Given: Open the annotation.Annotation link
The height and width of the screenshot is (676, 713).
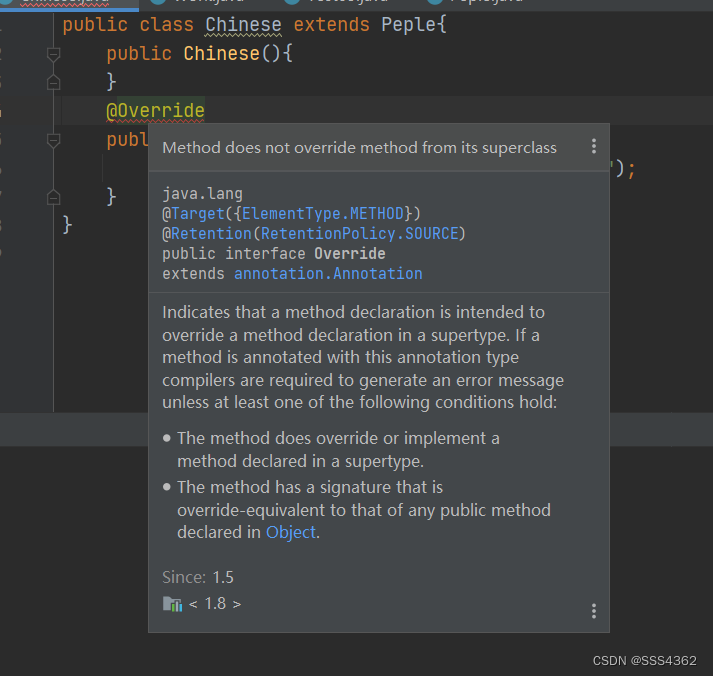Looking at the screenshot, I should tap(328, 274).
